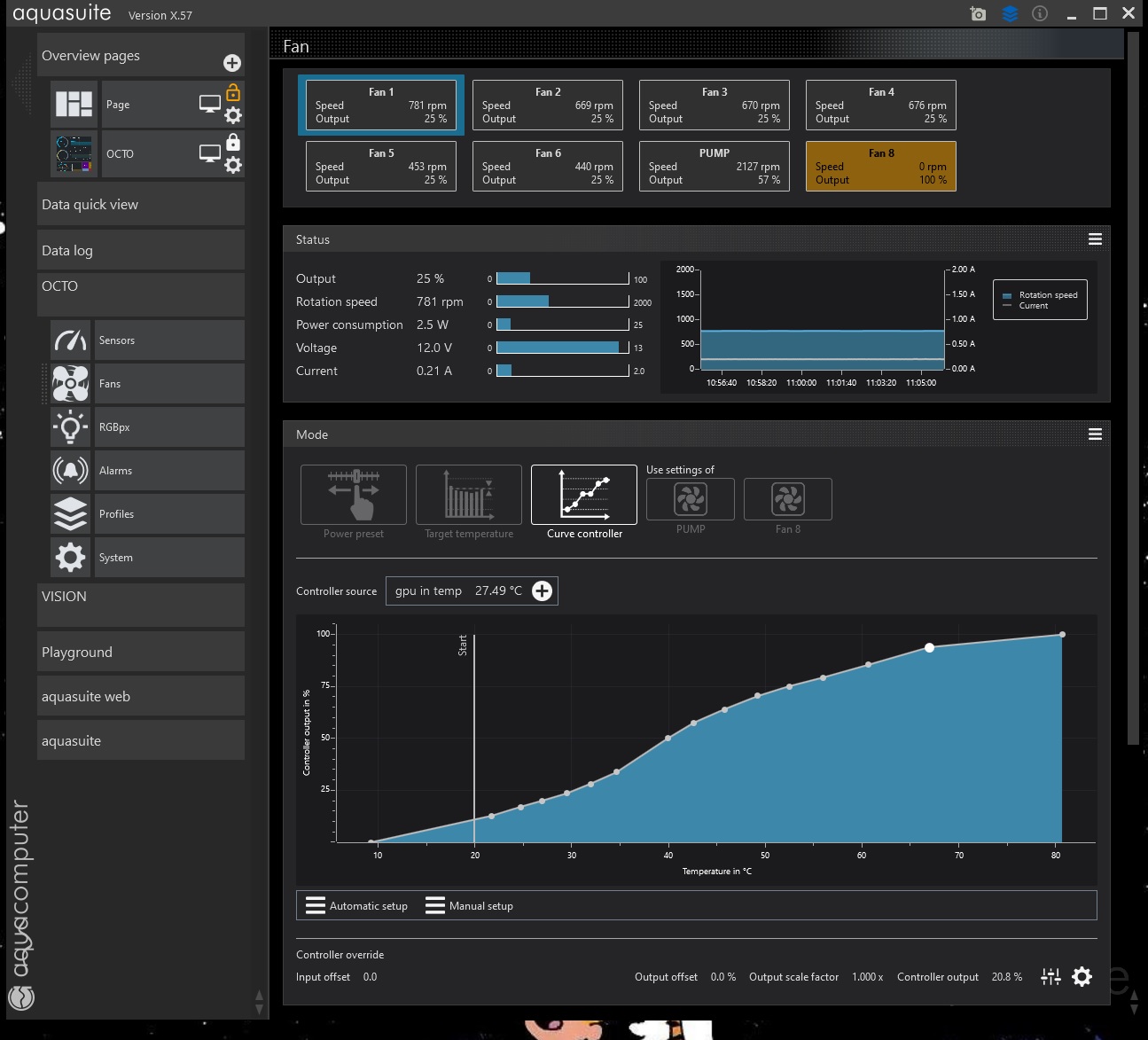Click the monitor icon on Page row
This screenshot has width=1148, height=1040.
209,104
